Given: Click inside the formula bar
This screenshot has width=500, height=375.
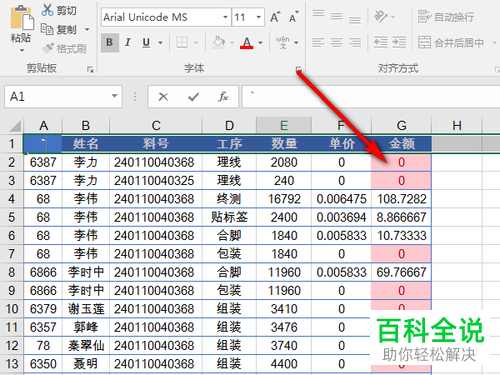Looking at the screenshot, I should click(x=370, y=97).
